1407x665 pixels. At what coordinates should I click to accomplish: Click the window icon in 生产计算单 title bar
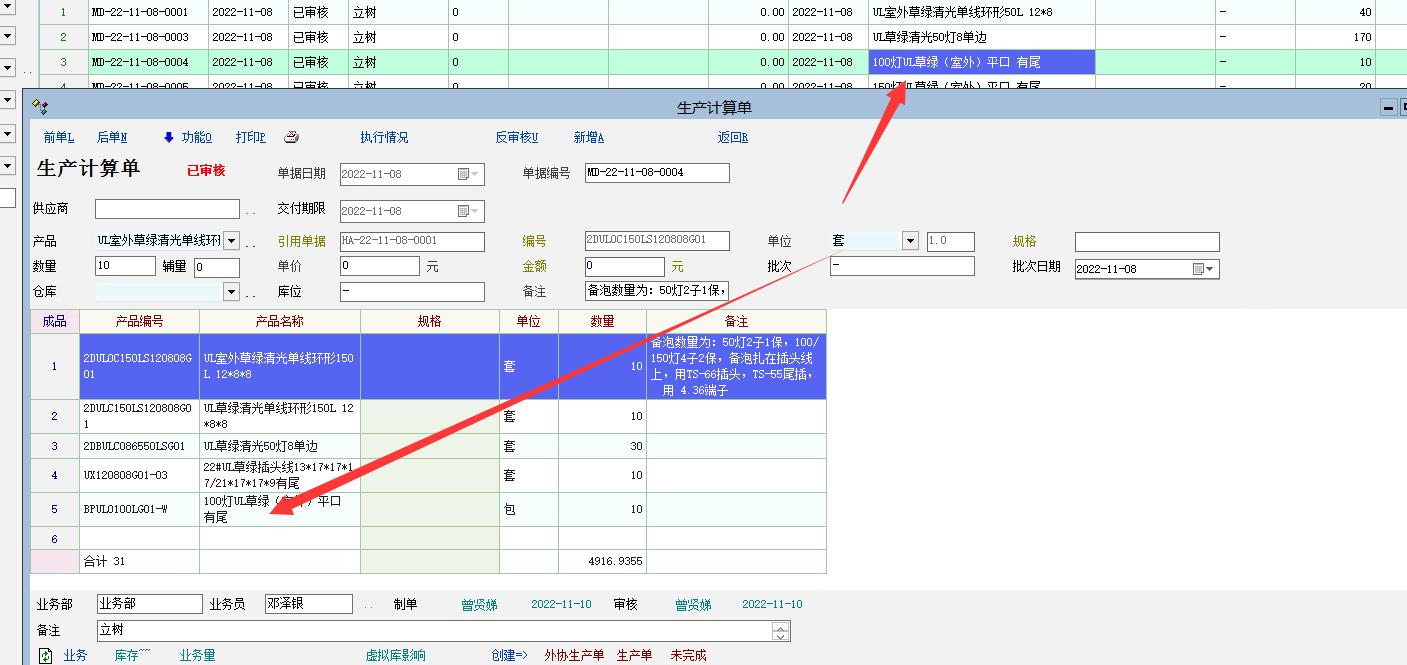tap(40, 107)
